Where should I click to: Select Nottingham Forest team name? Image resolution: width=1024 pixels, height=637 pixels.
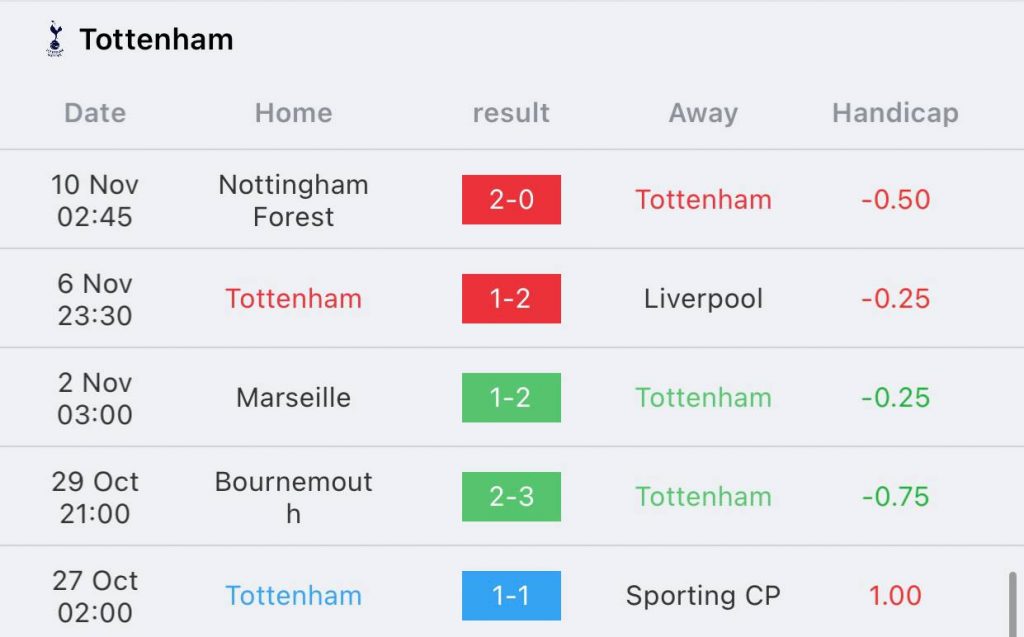pyautogui.click(x=293, y=201)
